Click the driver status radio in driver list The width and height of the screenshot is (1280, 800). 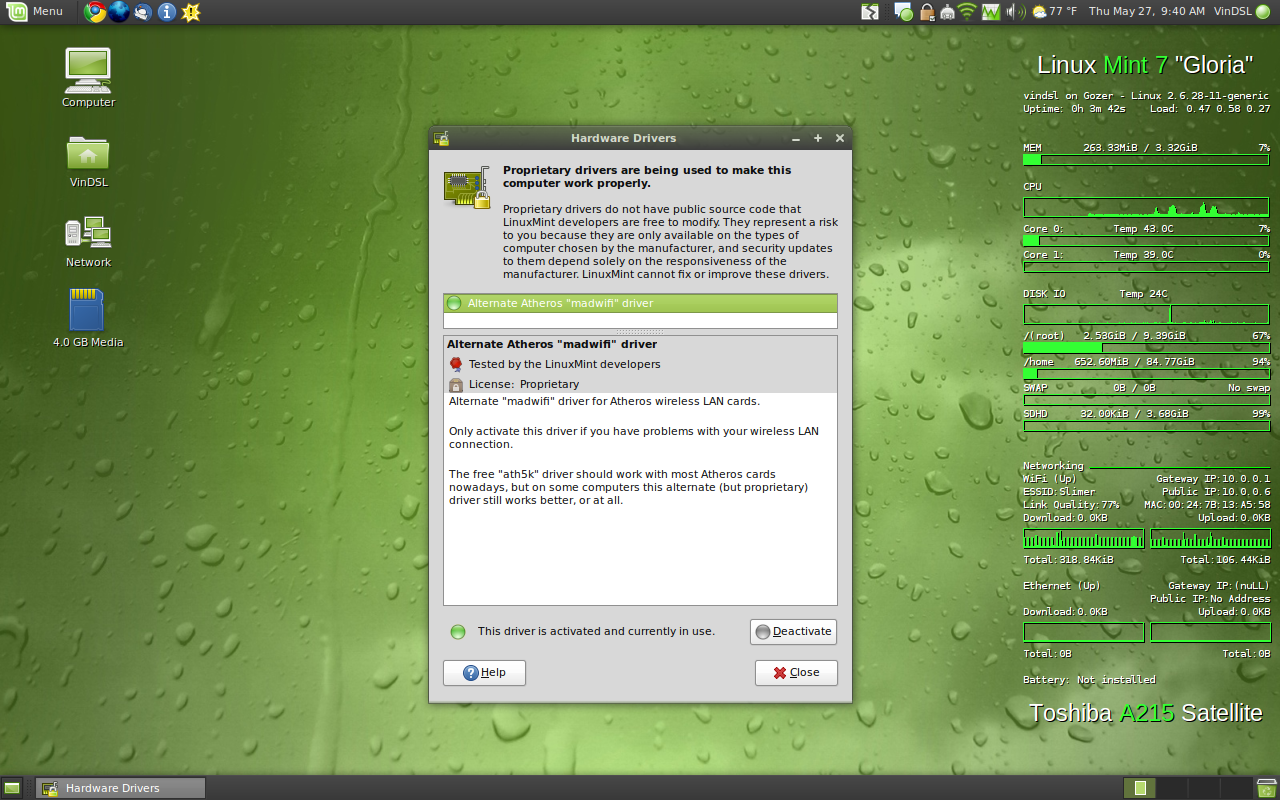pos(455,302)
